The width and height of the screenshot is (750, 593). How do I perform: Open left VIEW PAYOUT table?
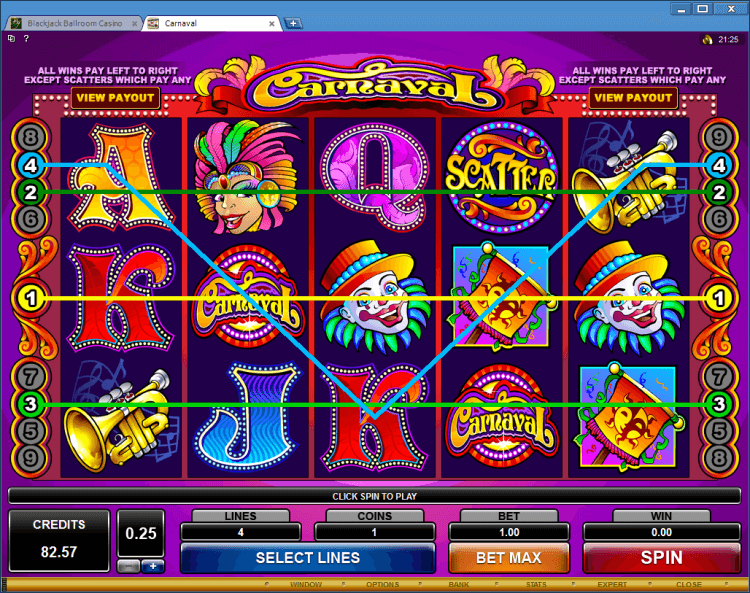pyautogui.click(x=115, y=98)
